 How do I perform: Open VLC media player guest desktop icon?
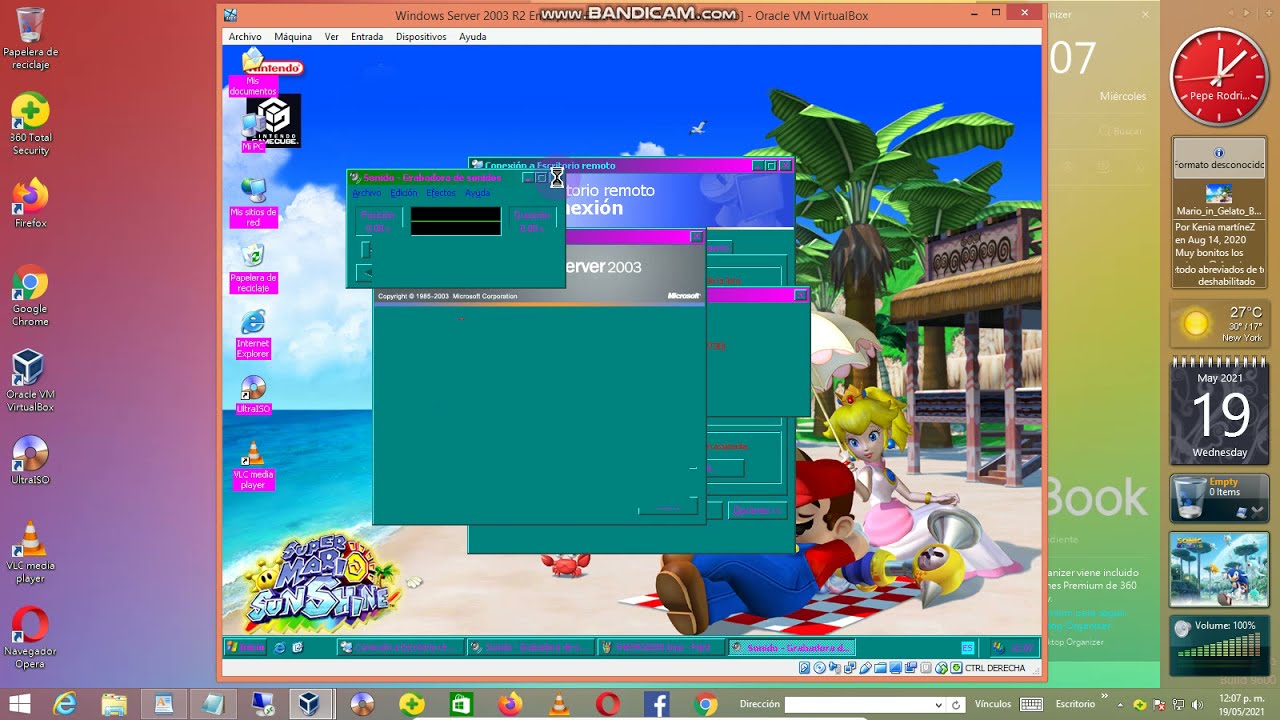click(253, 466)
